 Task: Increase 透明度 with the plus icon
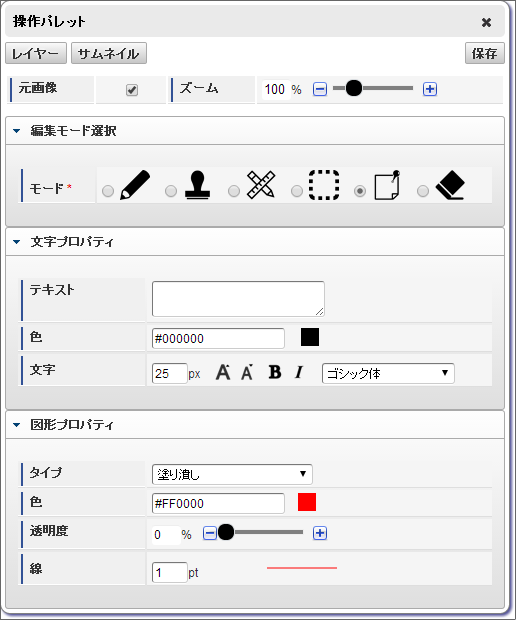[x=320, y=533]
